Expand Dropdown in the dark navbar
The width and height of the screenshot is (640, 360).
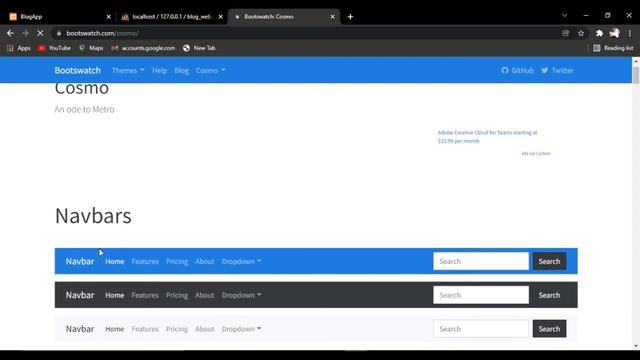click(241, 295)
